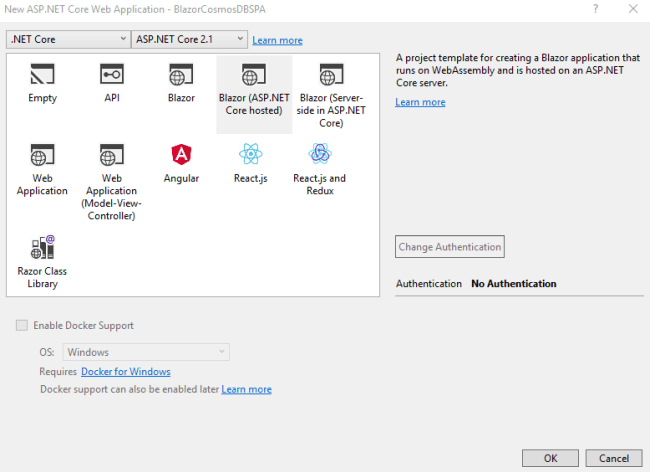Select the Web Application template icon
Viewport: 650px width, 472px height.
coord(42,155)
